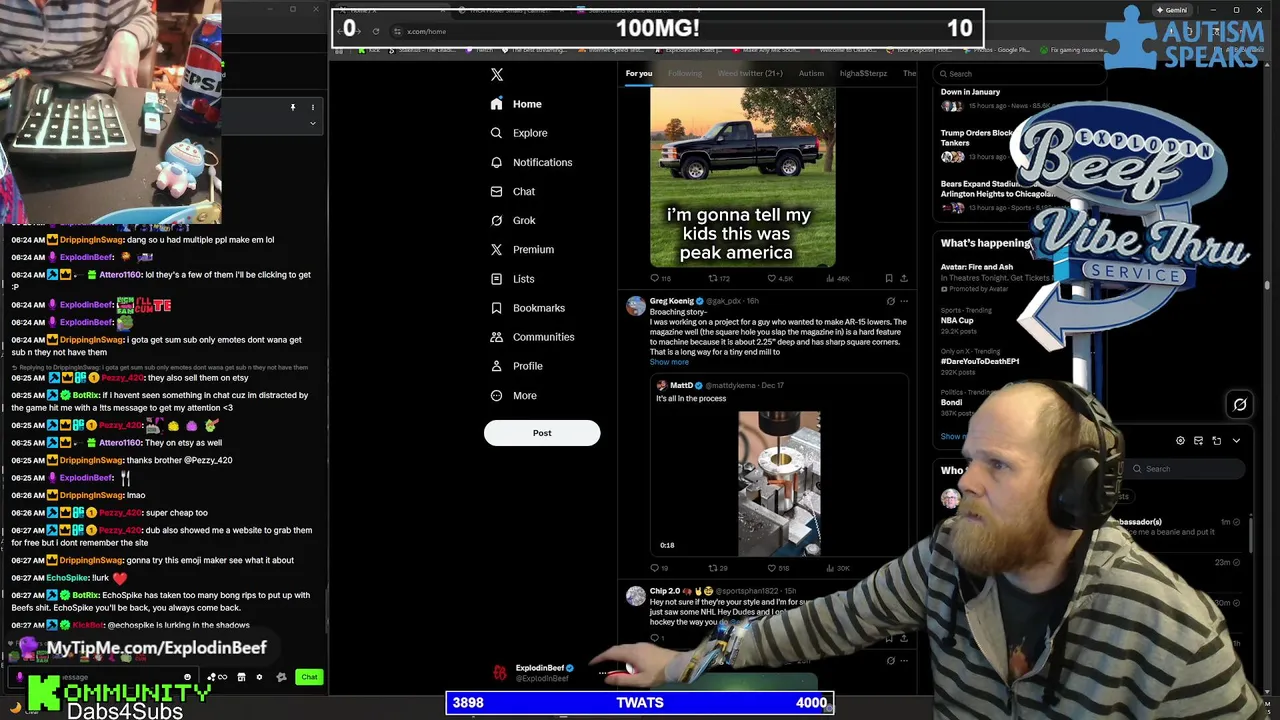Select the For you tab
Viewport: 1280px width, 720px height.
638,73
